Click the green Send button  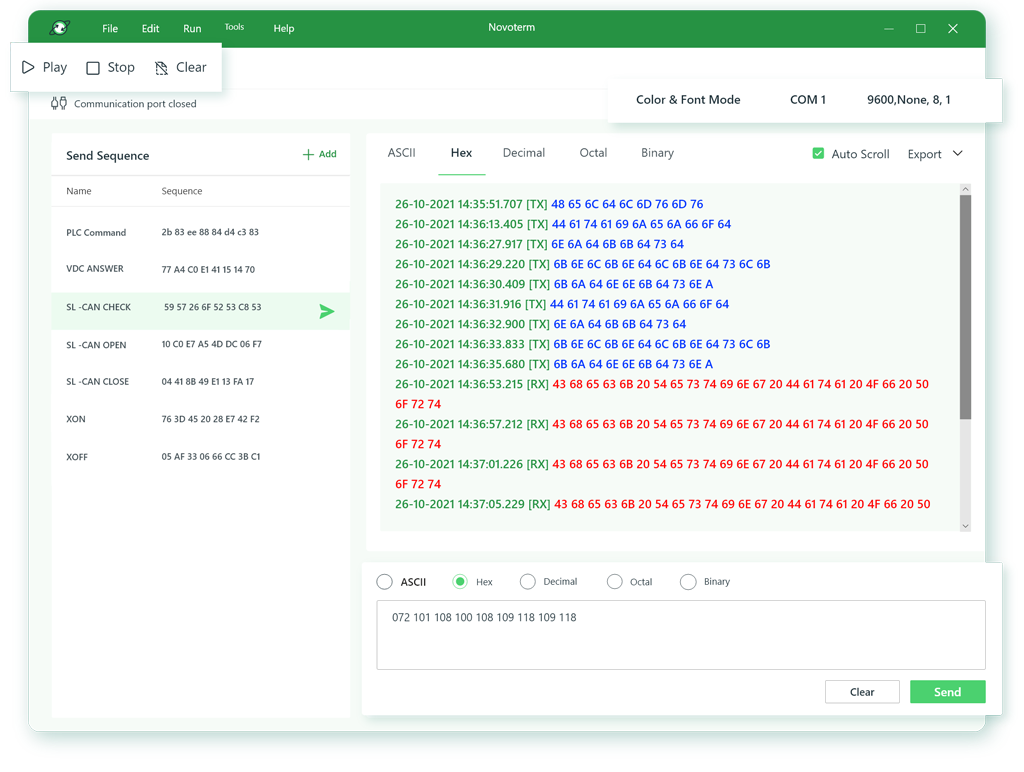(947, 692)
